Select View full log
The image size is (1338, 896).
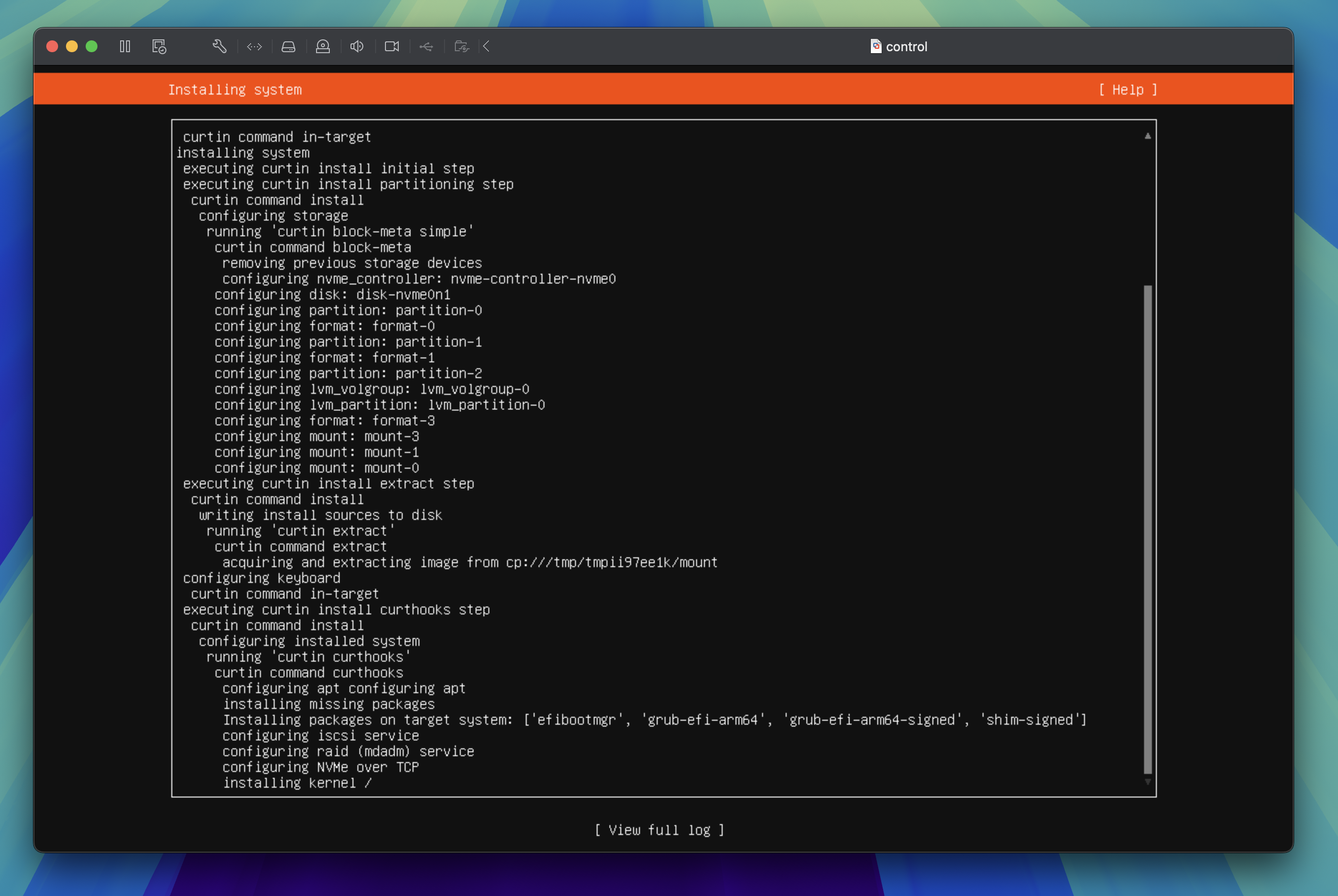tap(660, 831)
